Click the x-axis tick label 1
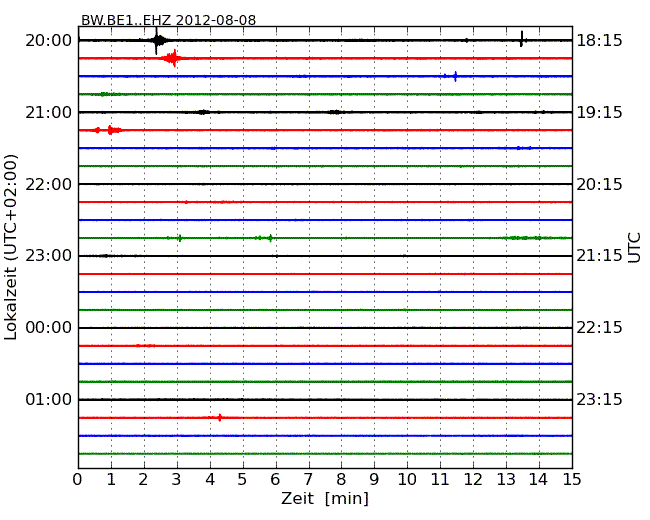The width and height of the screenshot is (650, 520). click(111, 479)
